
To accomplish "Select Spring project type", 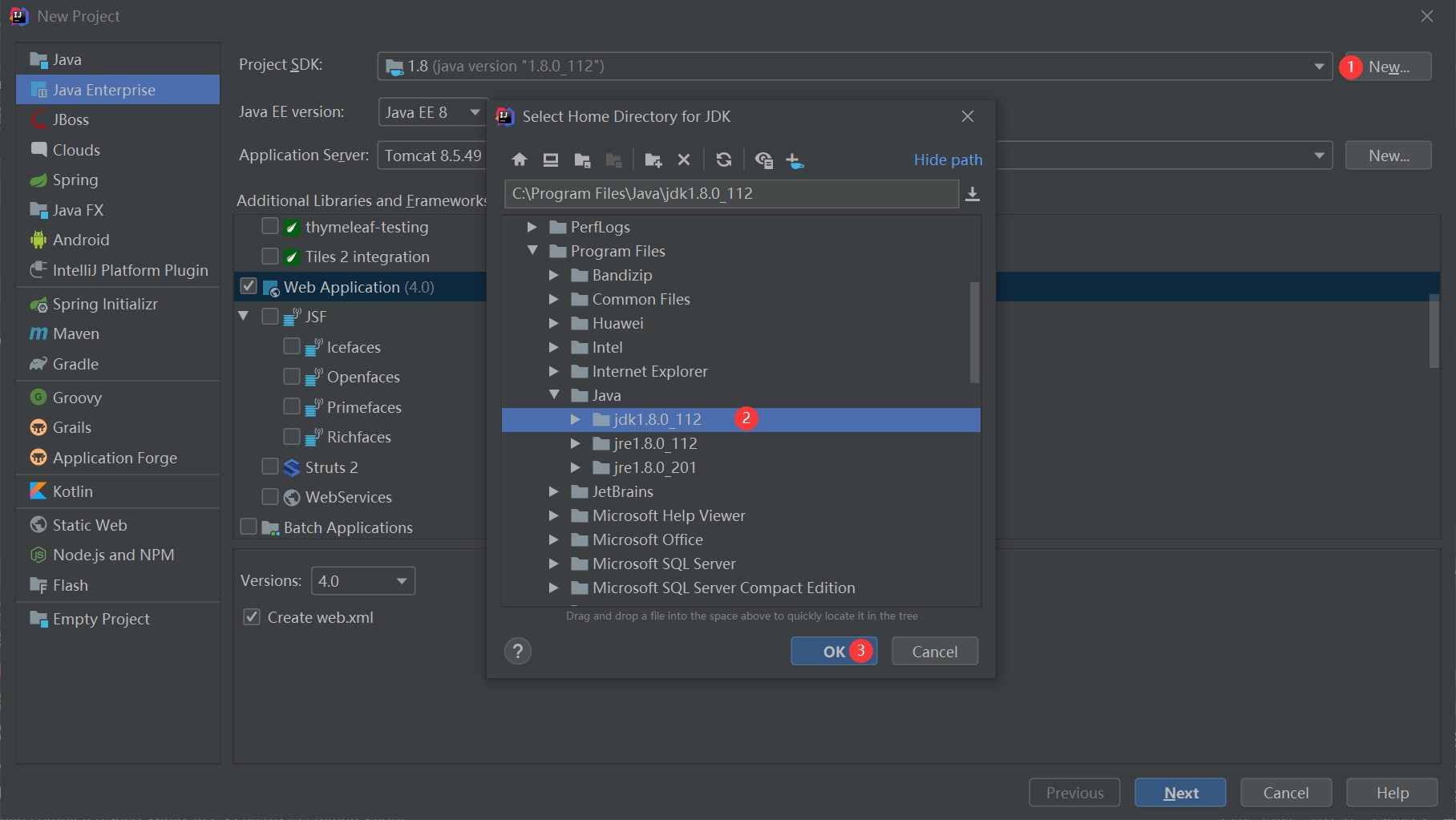I will click(75, 180).
